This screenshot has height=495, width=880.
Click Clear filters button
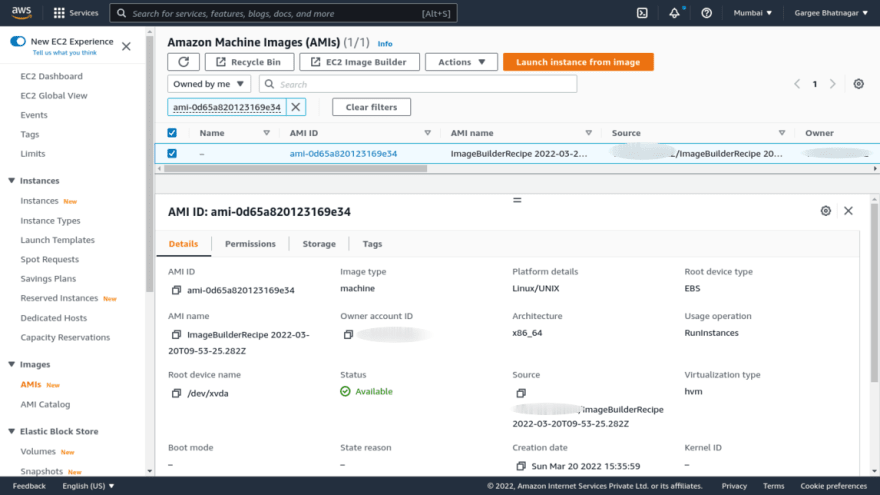(371, 107)
